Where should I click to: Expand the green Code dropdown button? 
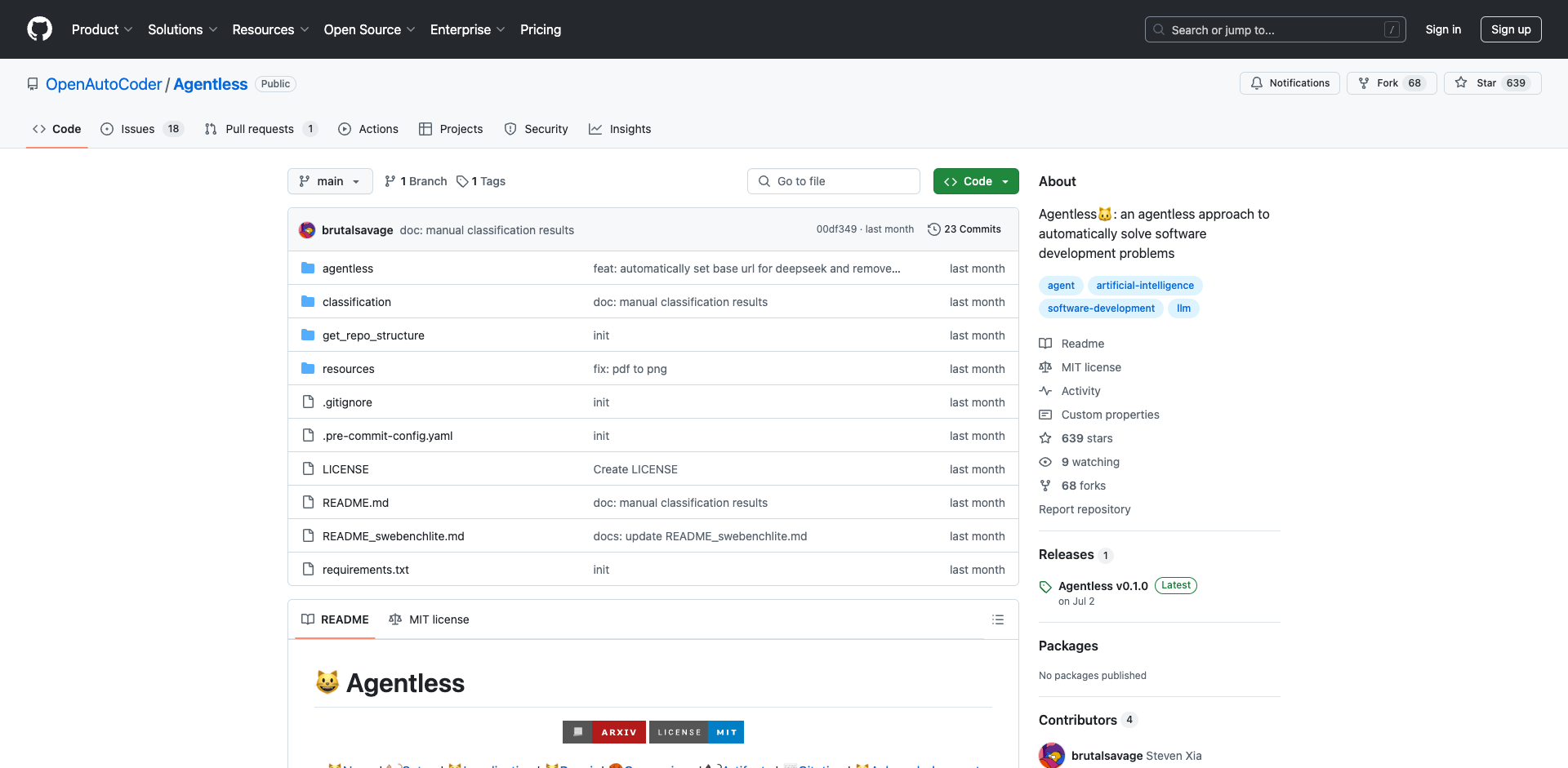coord(976,181)
